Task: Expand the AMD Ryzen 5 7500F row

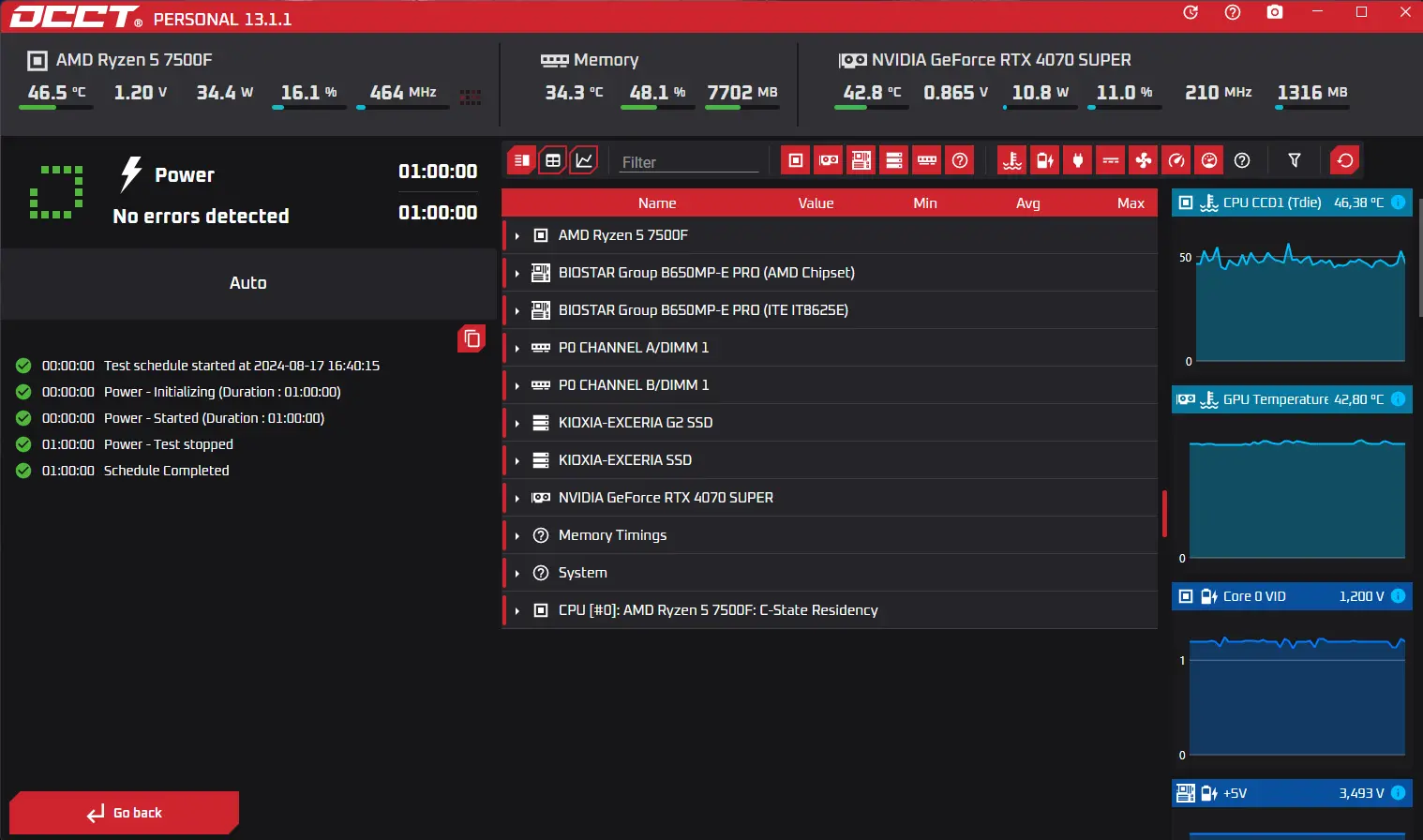Action: [x=517, y=235]
